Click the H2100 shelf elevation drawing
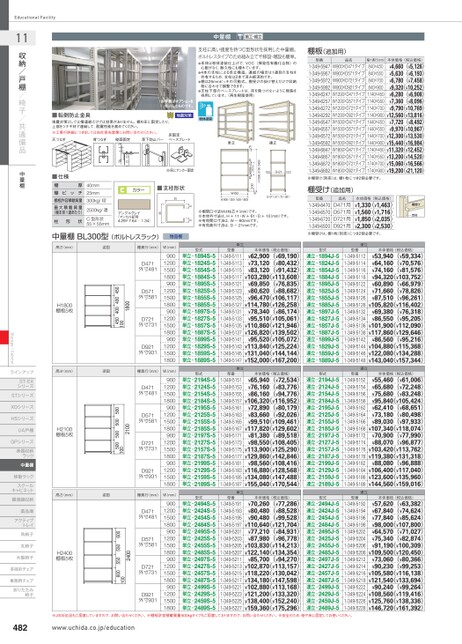This screenshot has width=462, height=644. point(107,429)
